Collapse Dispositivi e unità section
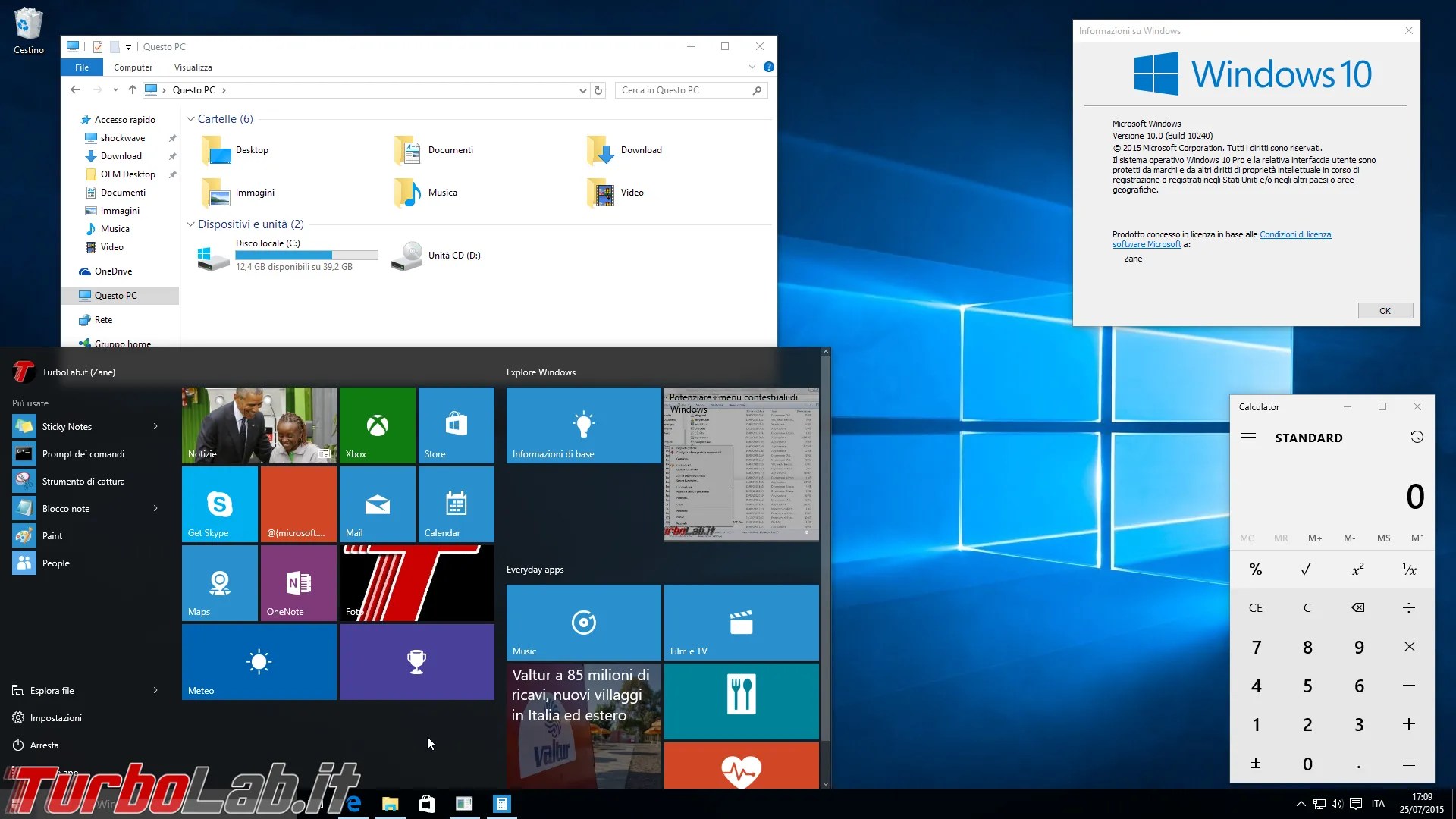This screenshot has width=1456, height=819. click(190, 224)
